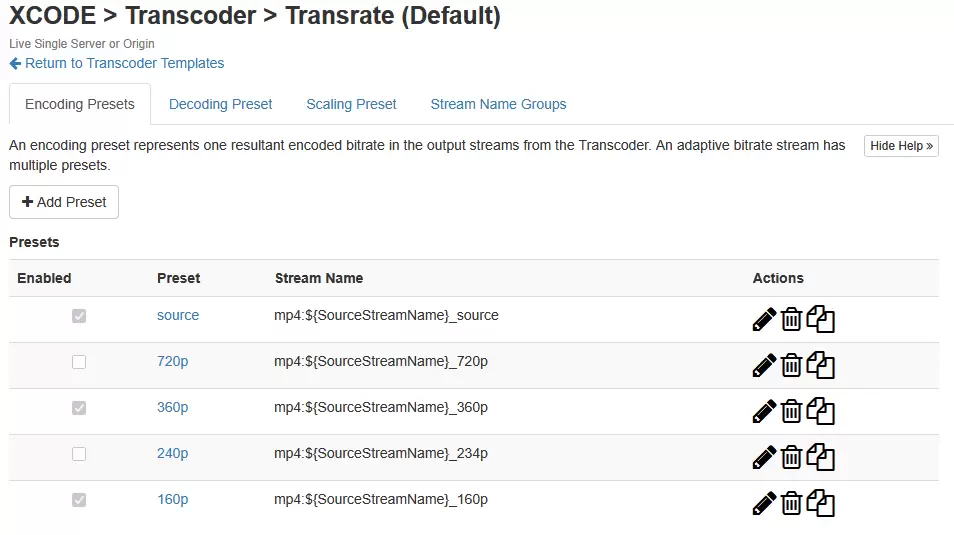
Task: Delete the source preset via trash icon
Action: click(792, 319)
